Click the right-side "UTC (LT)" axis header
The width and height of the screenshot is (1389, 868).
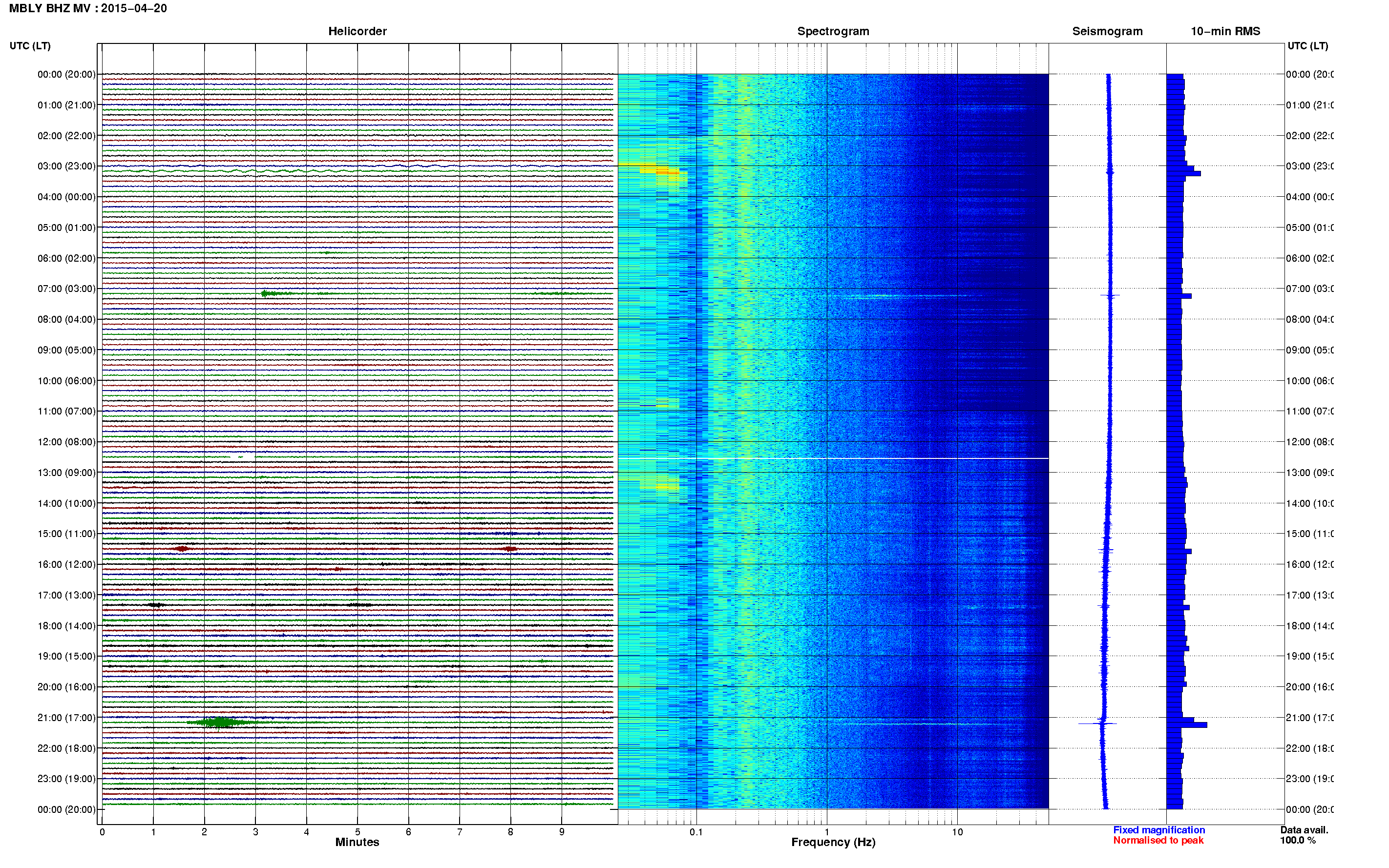(1307, 46)
